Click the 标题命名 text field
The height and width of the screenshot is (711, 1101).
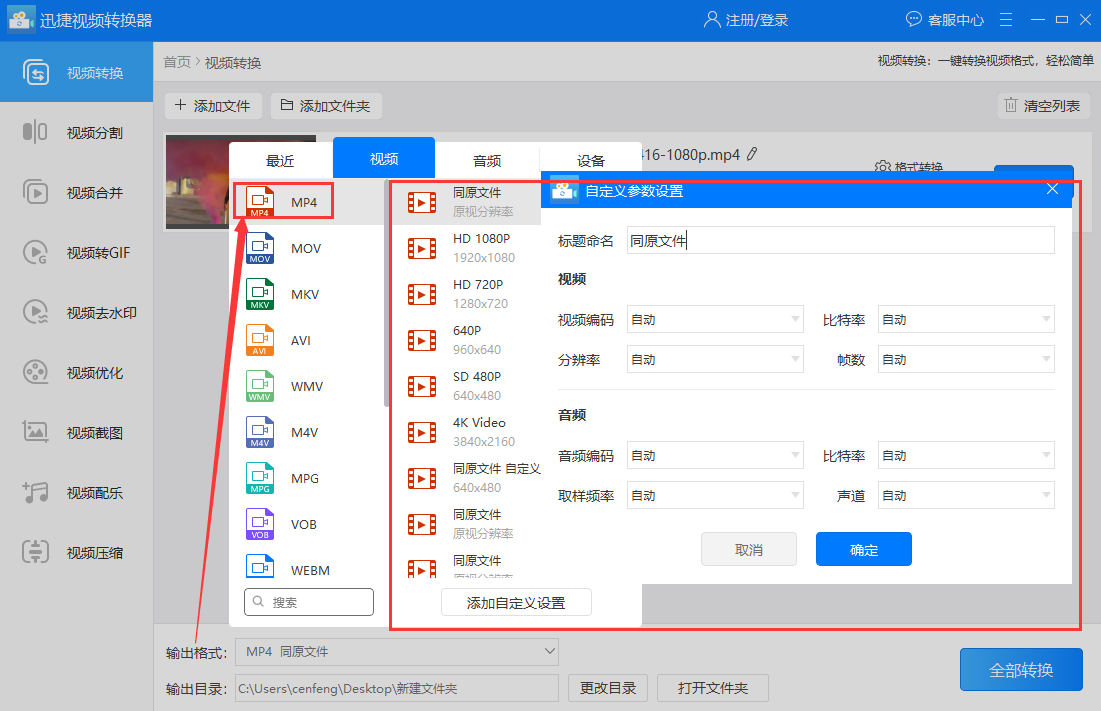(x=840, y=240)
